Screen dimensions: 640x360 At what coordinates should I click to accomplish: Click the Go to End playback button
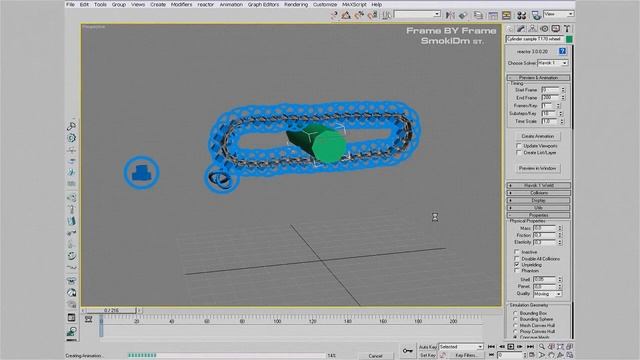coord(530,347)
